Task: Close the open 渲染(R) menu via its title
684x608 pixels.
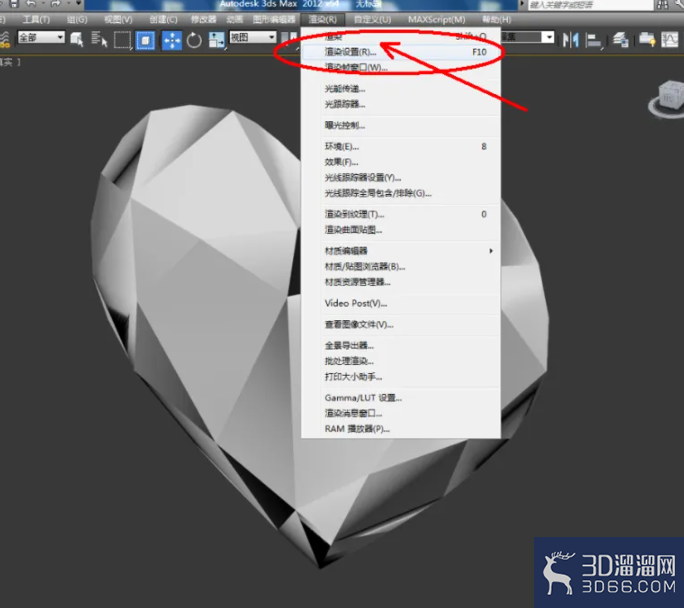Action: tap(322, 20)
